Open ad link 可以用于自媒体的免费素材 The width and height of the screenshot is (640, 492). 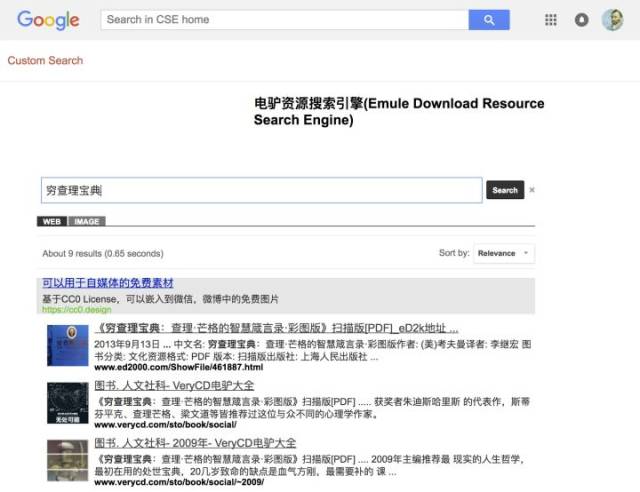108,283
